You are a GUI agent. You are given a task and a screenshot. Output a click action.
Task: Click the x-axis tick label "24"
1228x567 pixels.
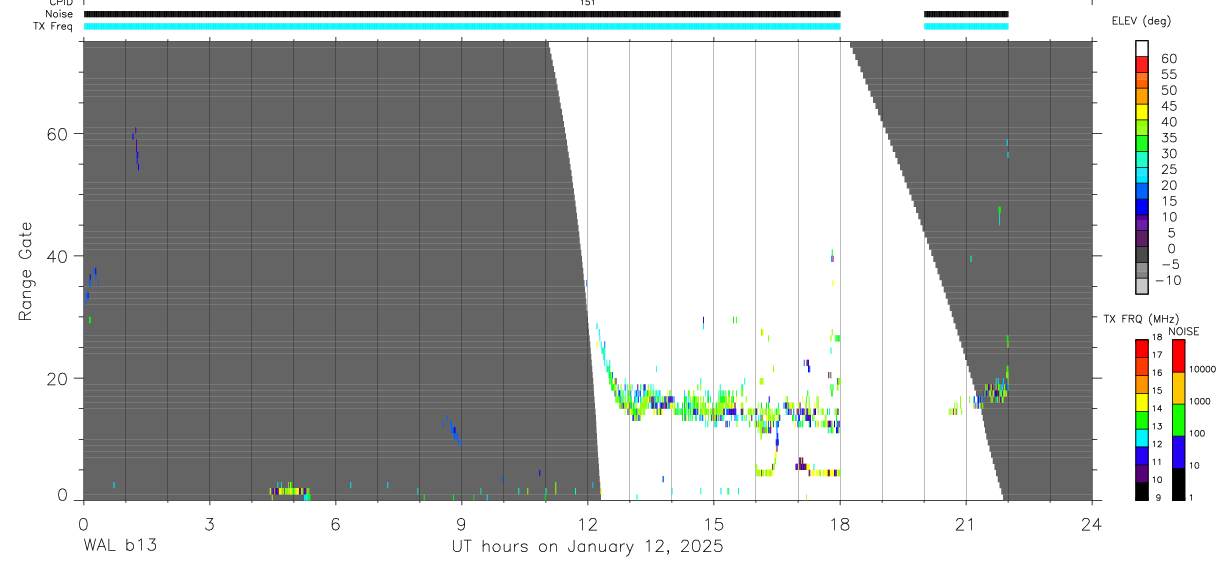(x=1092, y=523)
